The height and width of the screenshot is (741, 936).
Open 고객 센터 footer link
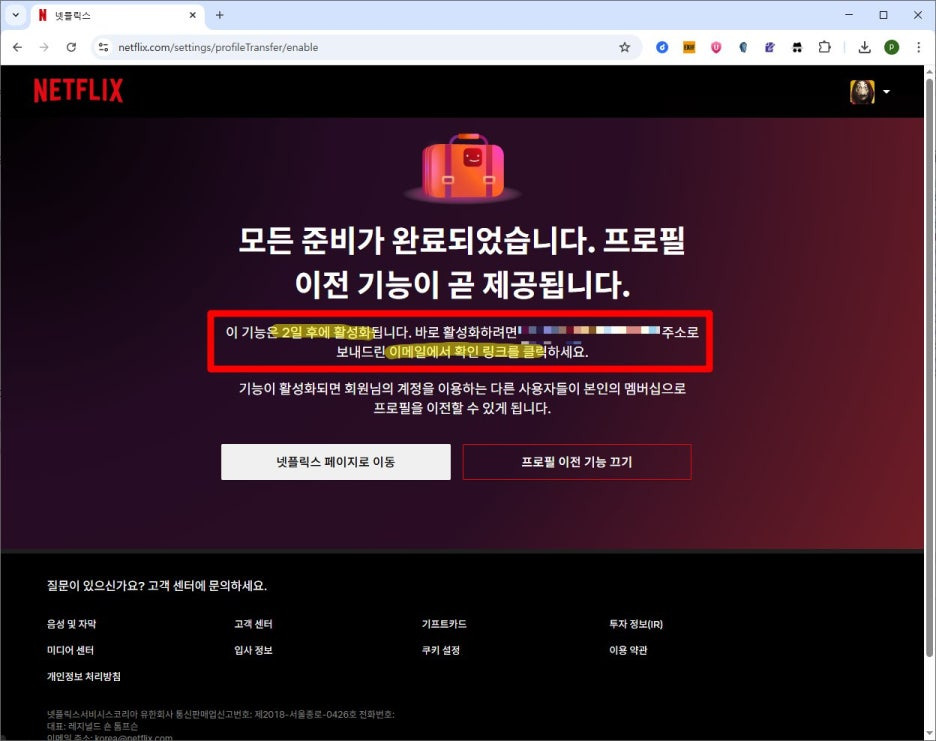click(253, 624)
